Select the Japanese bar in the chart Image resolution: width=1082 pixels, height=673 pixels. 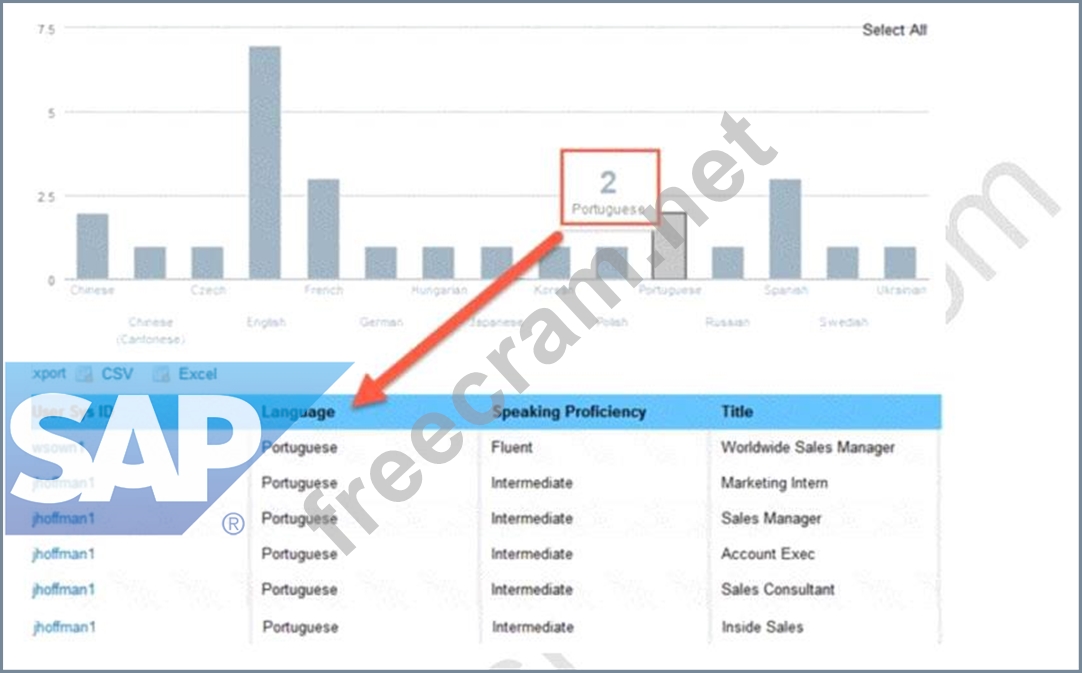click(x=497, y=263)
